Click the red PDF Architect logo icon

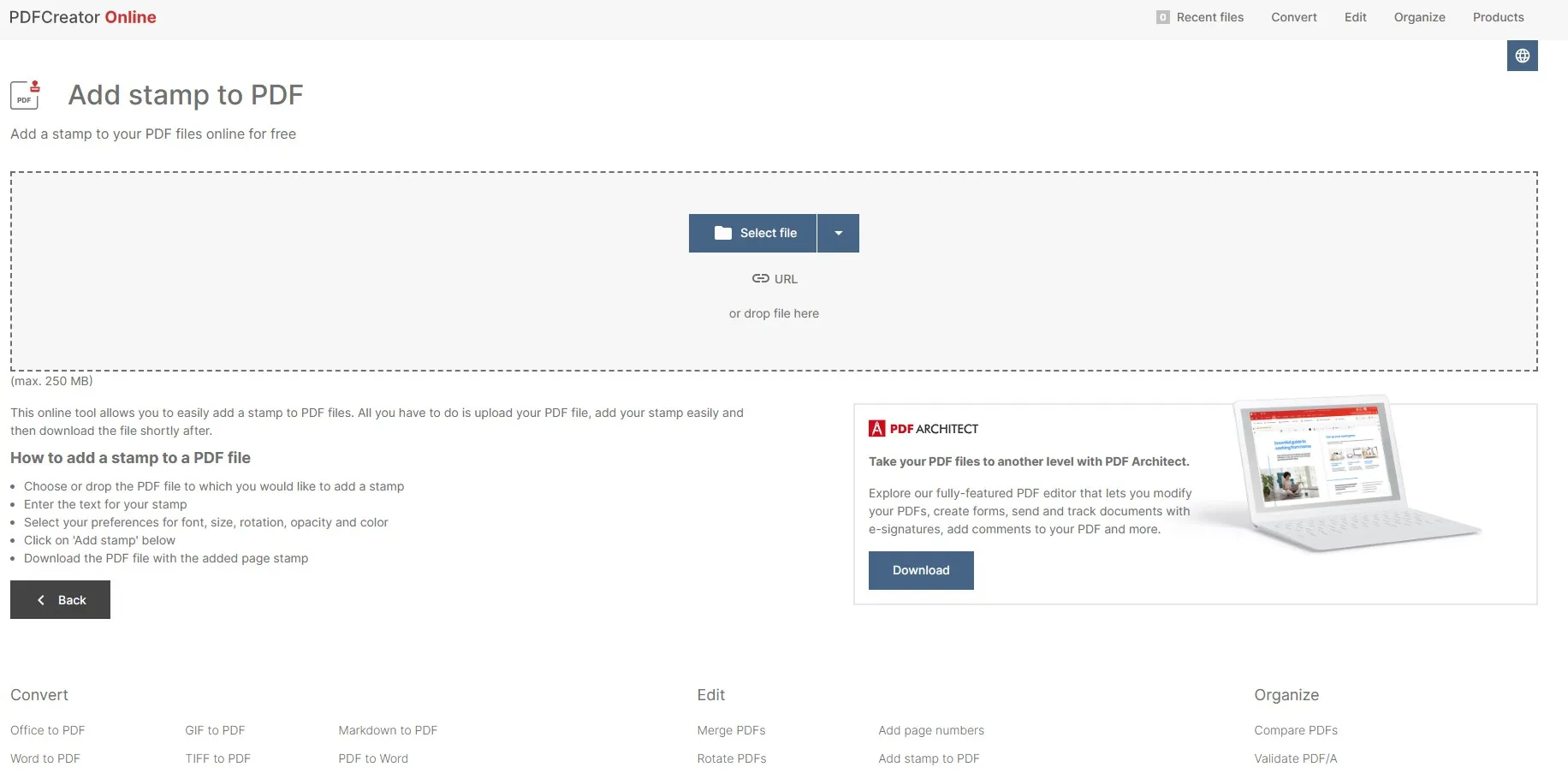[876, 428]
